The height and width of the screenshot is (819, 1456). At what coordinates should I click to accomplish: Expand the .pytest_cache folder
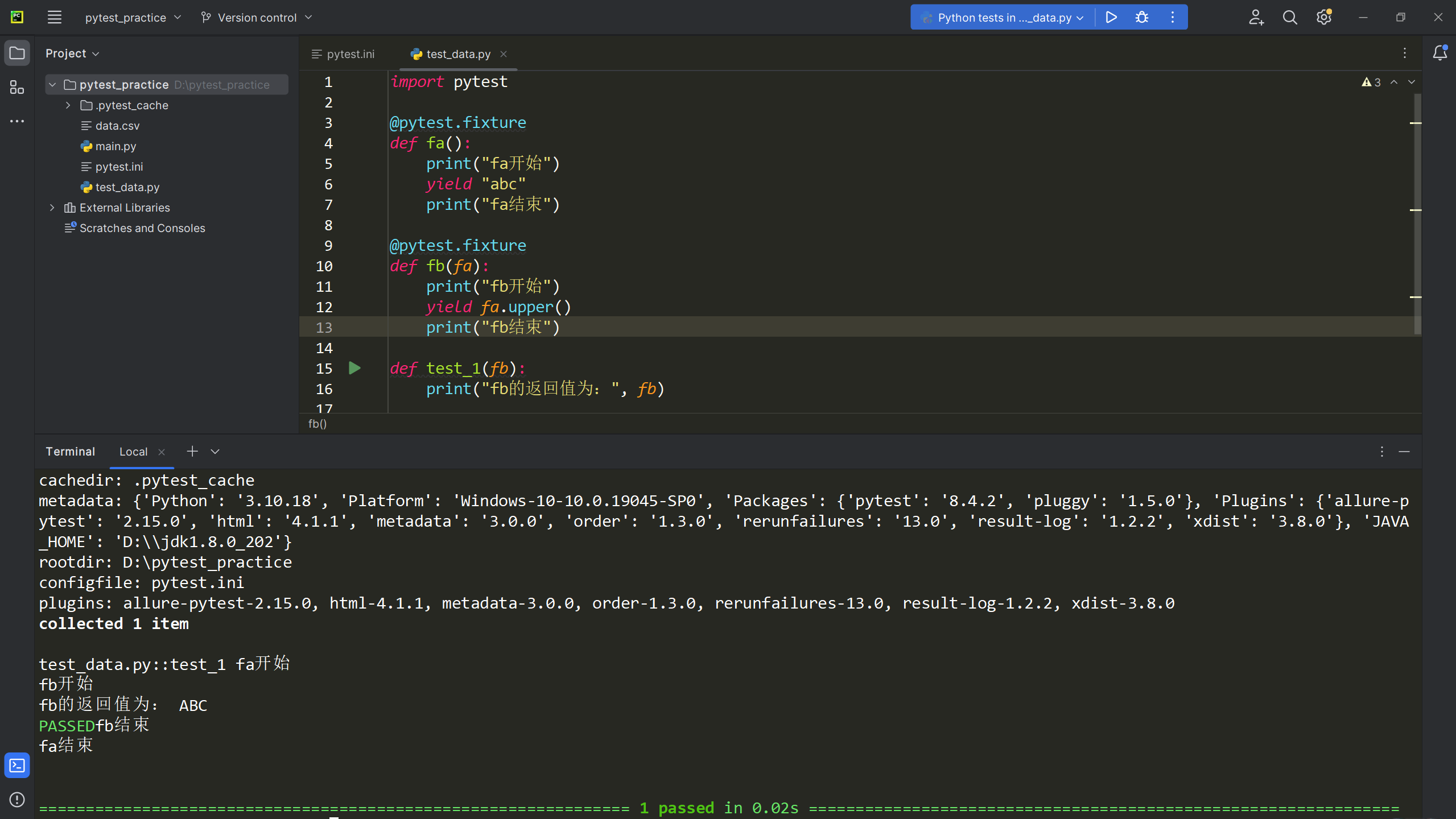click(68, 105)
